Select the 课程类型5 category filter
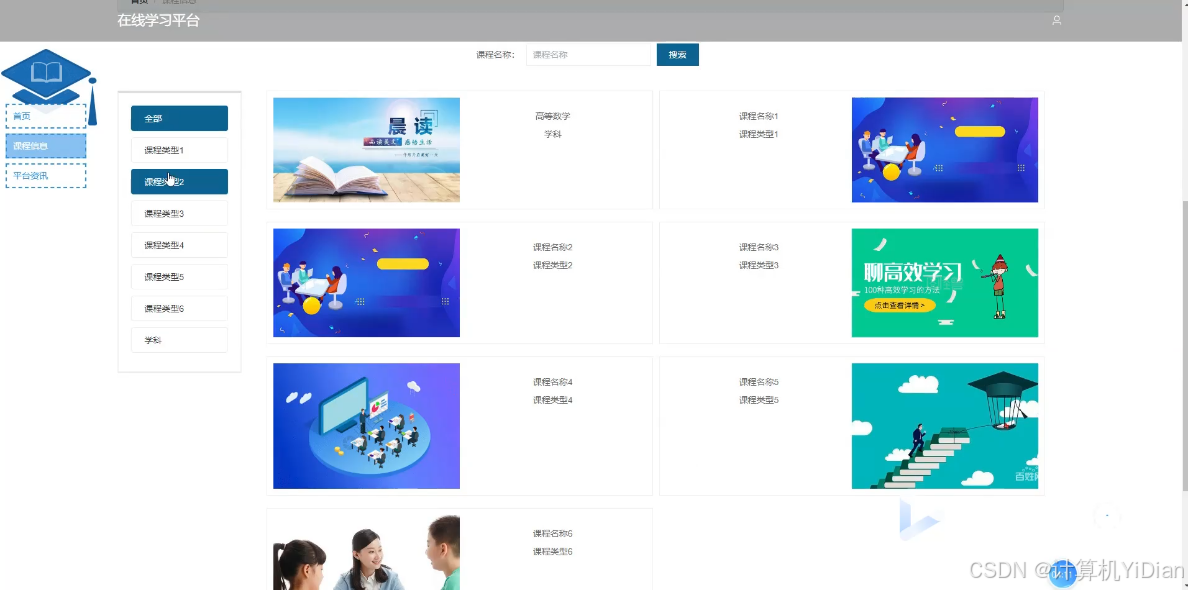The width and height of the screenshot is (1188, 590). tap(179, 277)
